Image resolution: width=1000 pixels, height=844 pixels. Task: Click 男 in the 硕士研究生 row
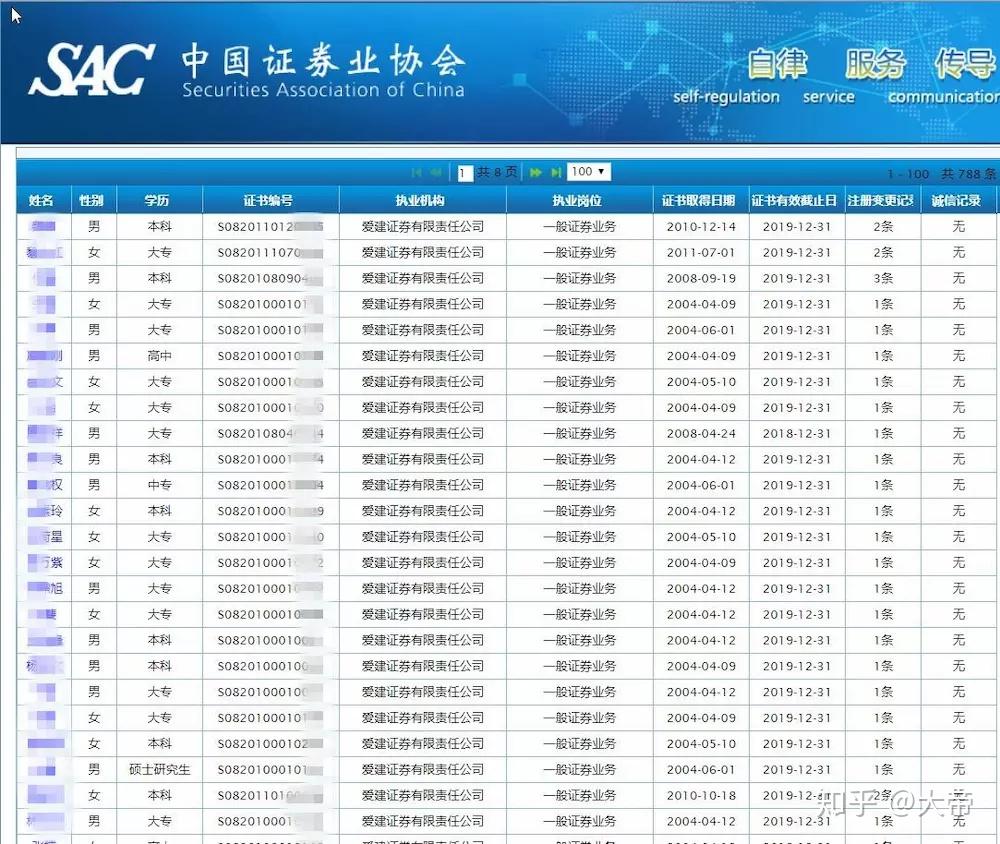94,769
